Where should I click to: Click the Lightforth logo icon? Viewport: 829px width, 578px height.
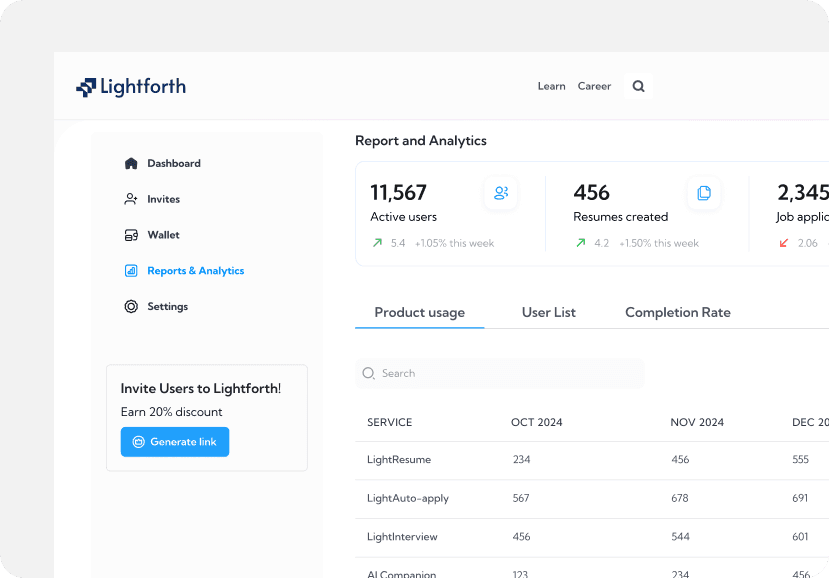click(x=86, y=87)
